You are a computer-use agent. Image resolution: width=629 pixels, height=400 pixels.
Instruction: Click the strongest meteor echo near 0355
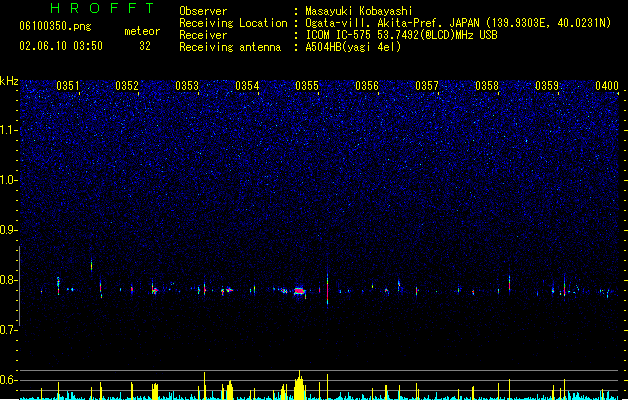pos(299,291)
